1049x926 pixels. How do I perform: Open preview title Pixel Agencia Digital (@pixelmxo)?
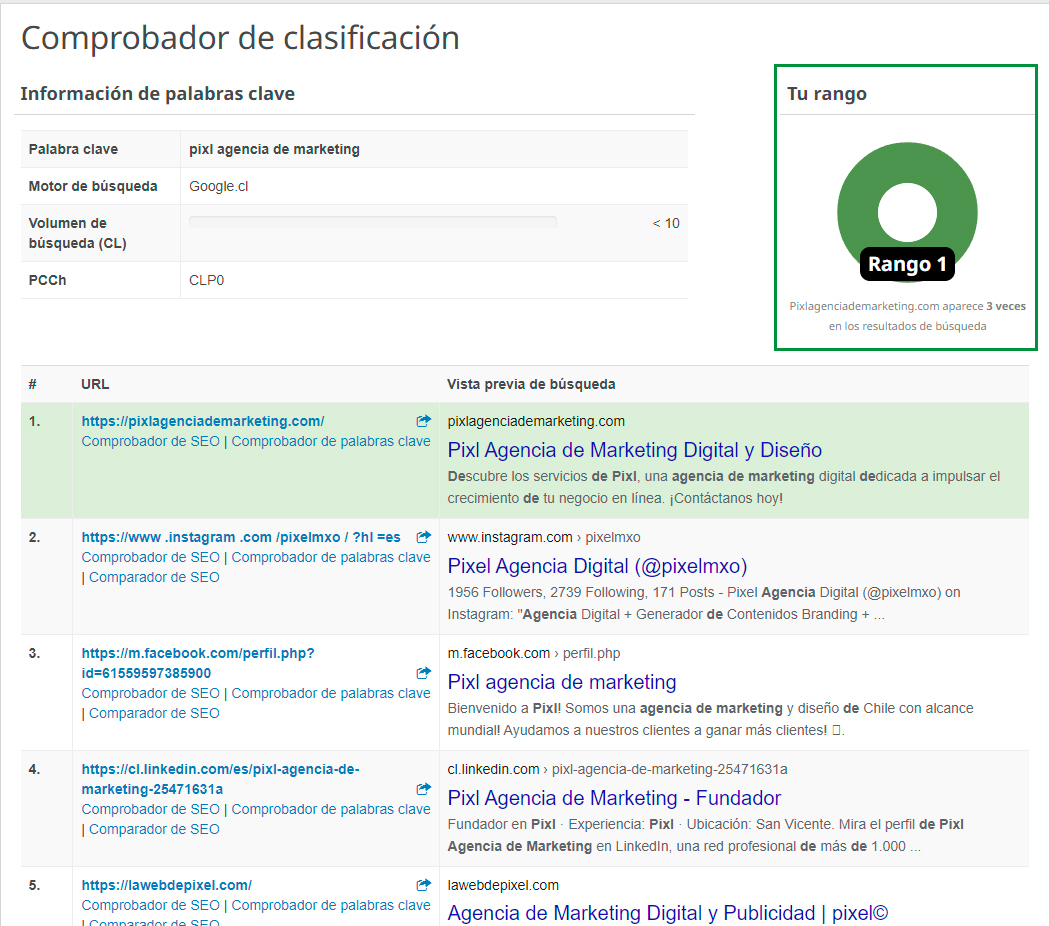[x=597, y=566]
